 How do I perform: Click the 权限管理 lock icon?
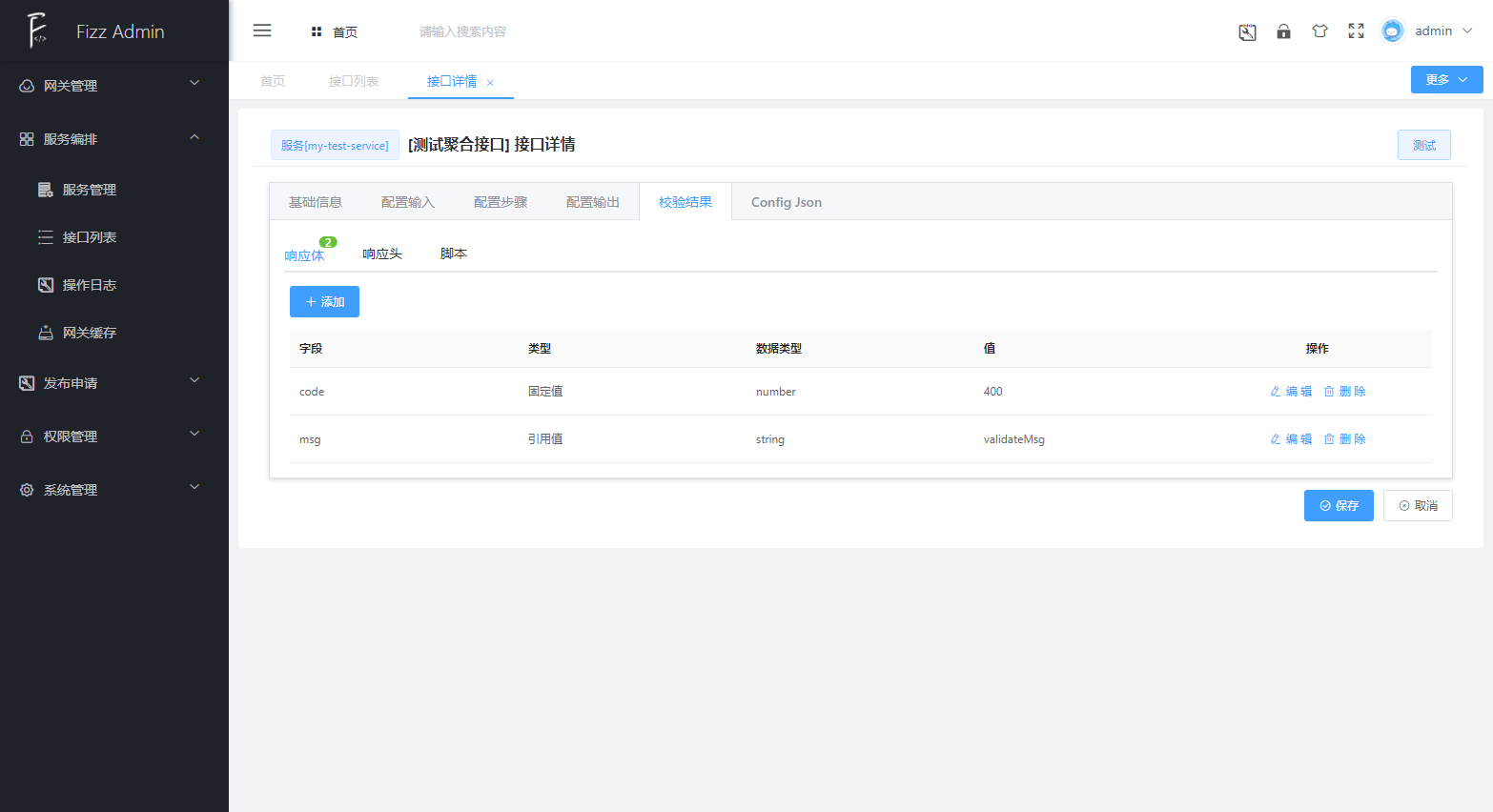[27, 436]
